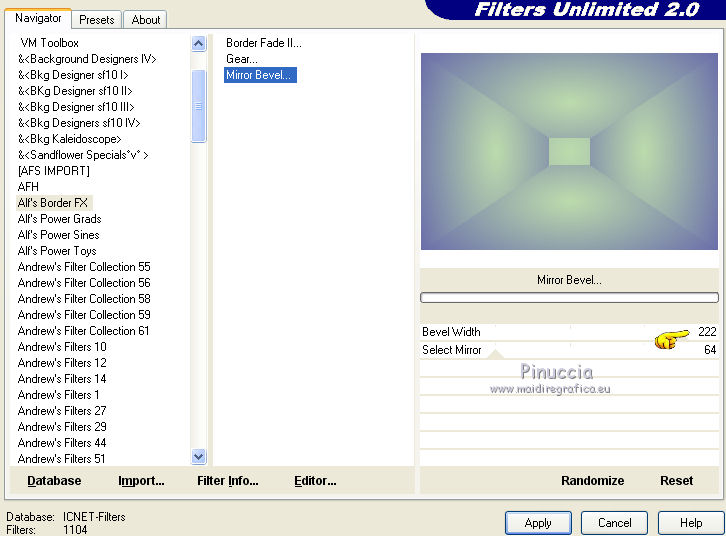Image resolution: width=726 pixels, height=536 pixels.
Task: Apply the Mirror Bevel filter
Action: 538,523
